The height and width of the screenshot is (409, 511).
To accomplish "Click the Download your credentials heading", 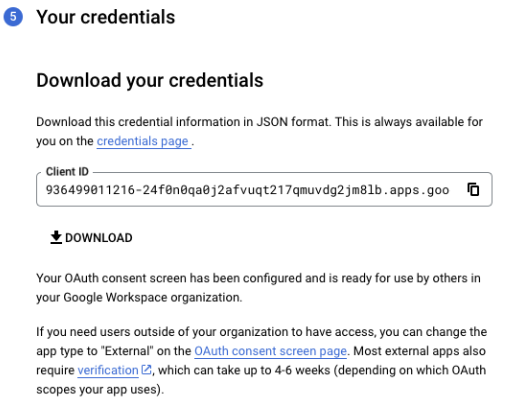I will coord(150,80).
